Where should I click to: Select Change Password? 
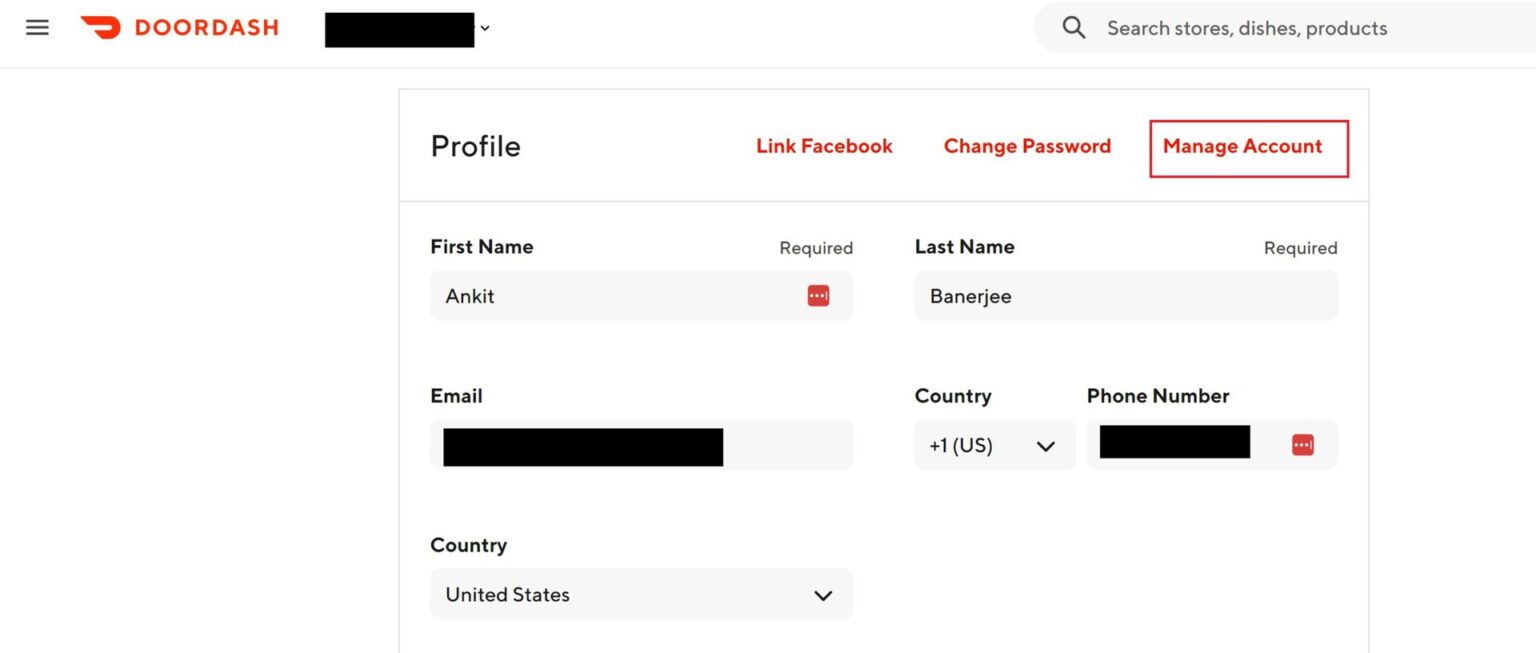(x=1027, y=145)
